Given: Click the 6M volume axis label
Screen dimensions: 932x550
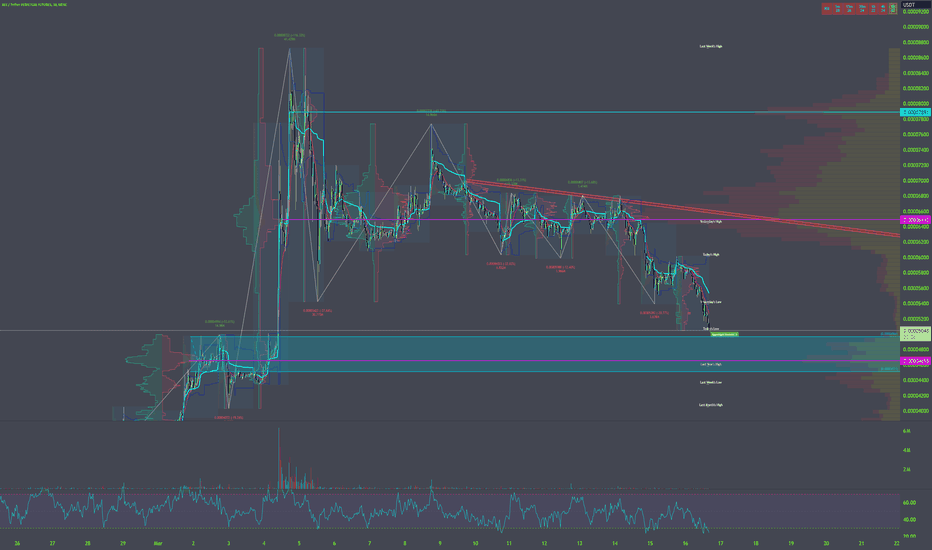Looking at the screenshot, I should click(x=906, y=430).
